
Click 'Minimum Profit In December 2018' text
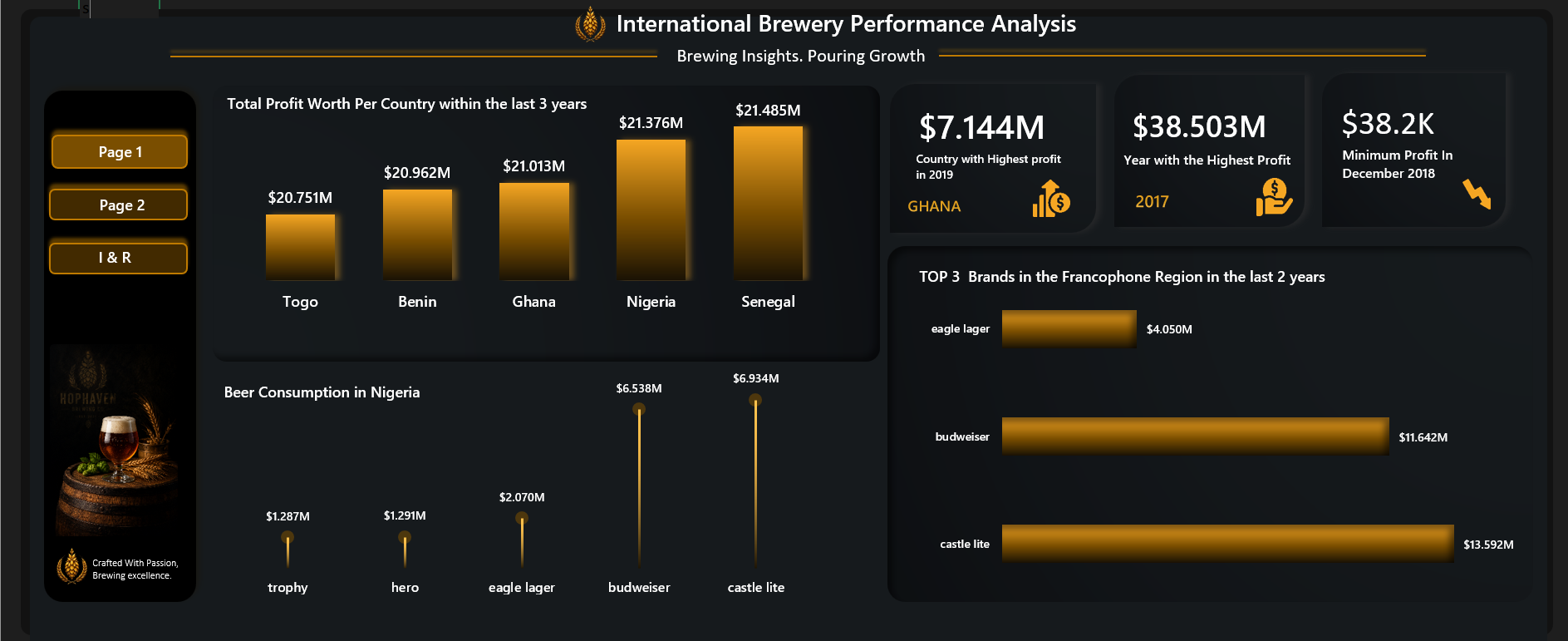[x=1397, y=164]
